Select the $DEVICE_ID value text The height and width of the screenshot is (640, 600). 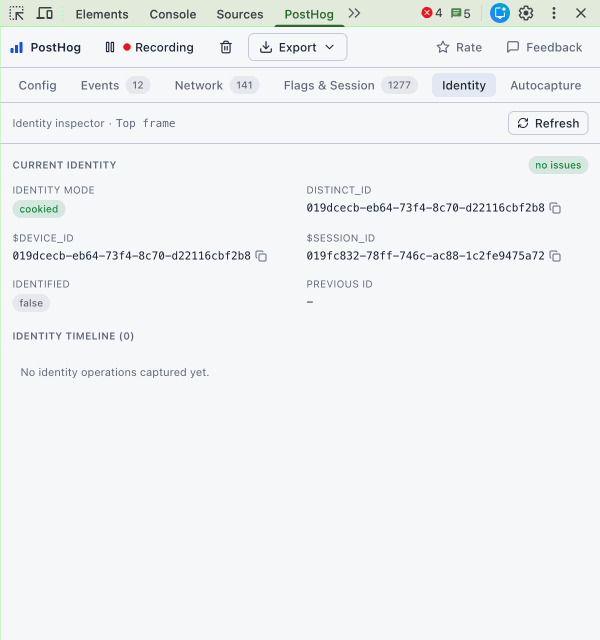click(131, 256)
